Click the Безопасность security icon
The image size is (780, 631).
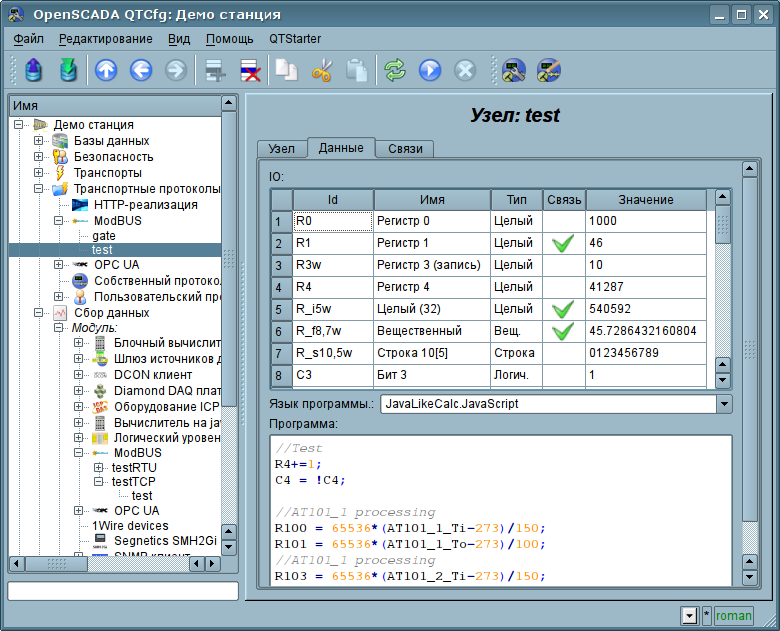tap(60, 157)
